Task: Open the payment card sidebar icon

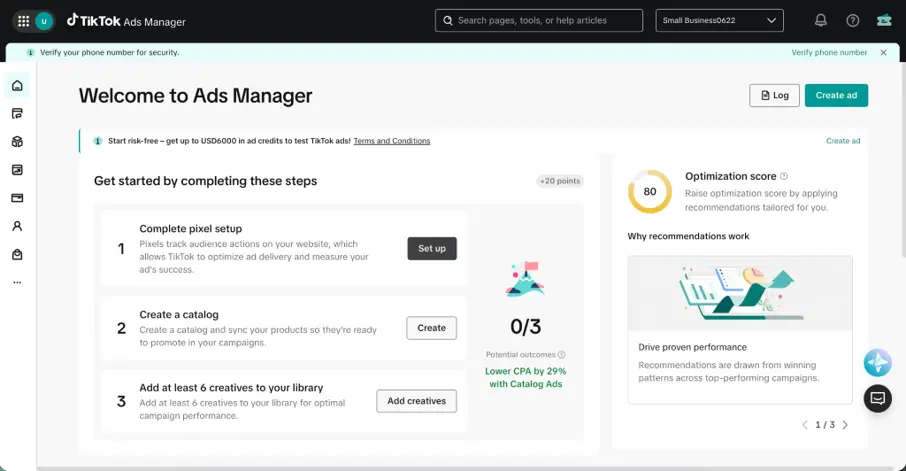Action: (x=17, y=198)
